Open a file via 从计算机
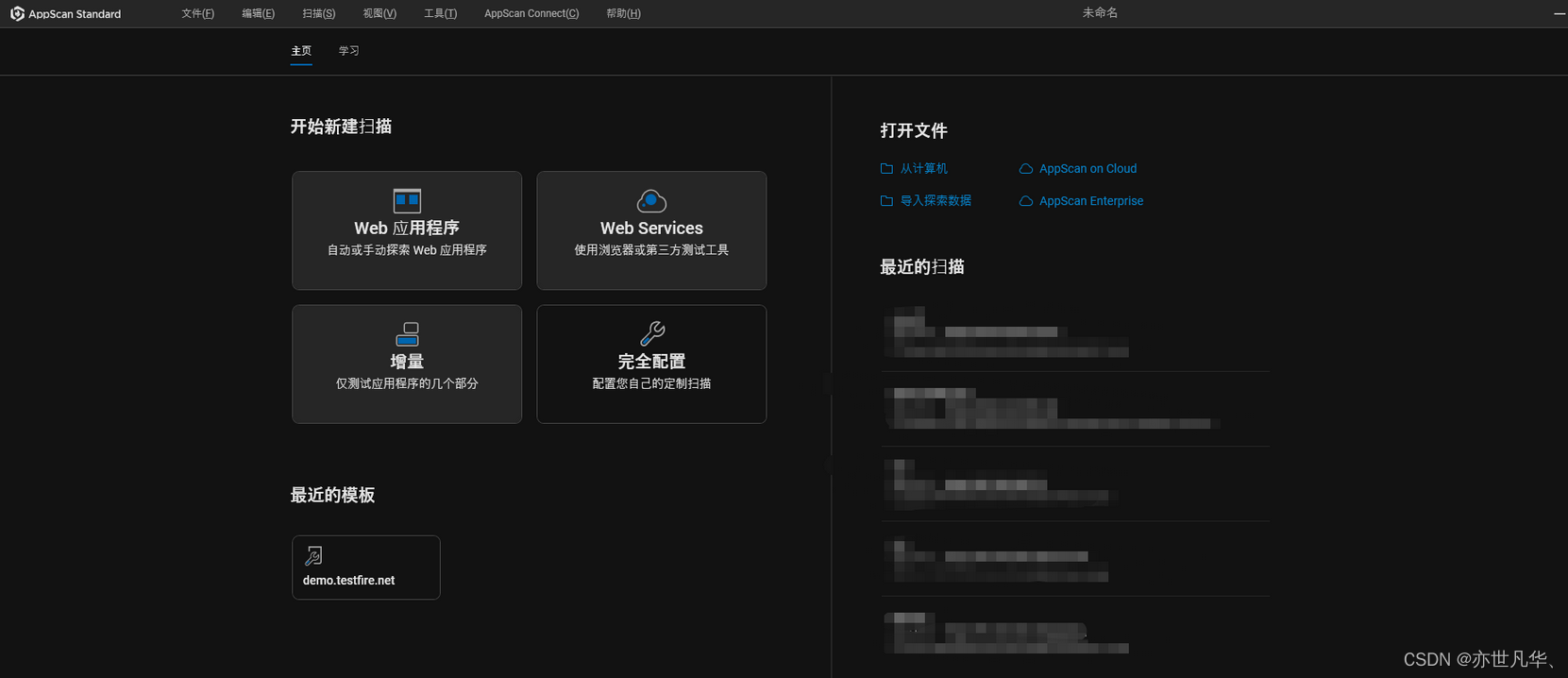 923,169
